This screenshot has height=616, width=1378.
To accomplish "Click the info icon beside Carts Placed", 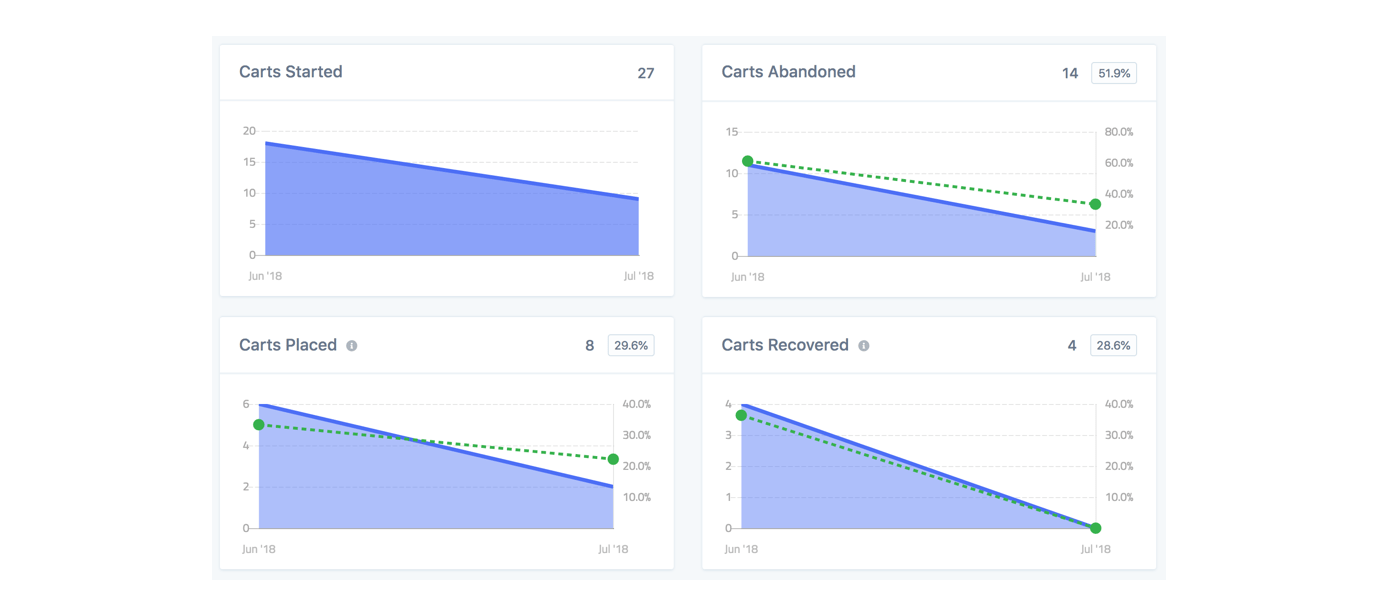I will [x=352, y=346].
